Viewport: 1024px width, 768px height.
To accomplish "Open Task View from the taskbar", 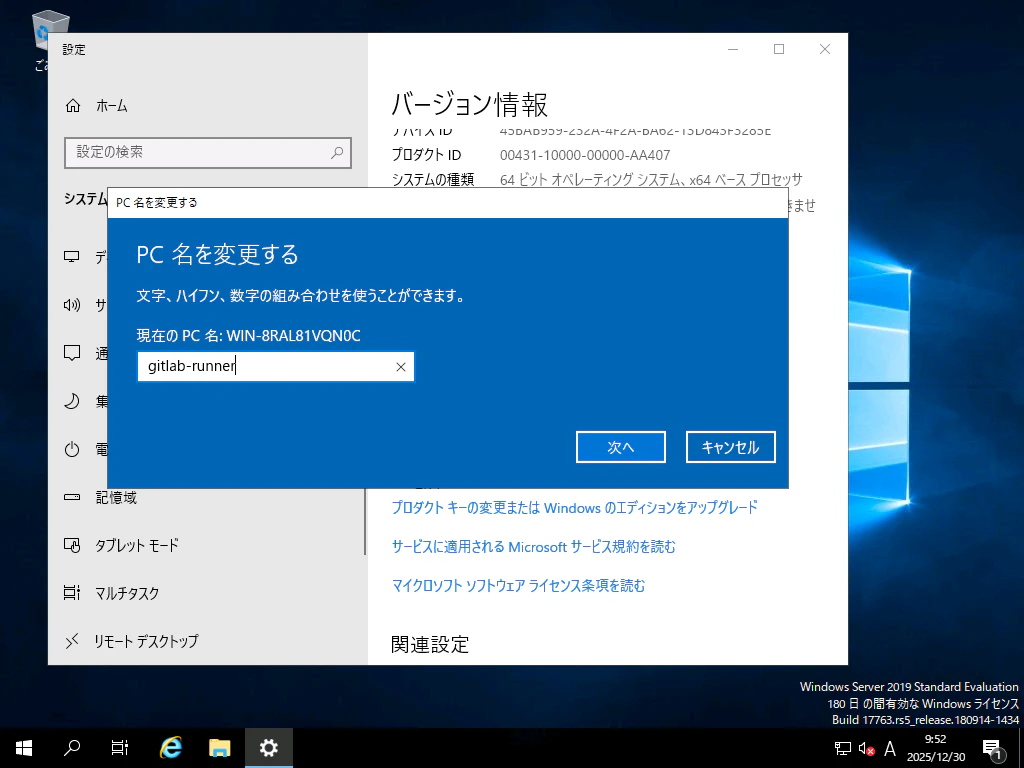I will pyautogui.click(x=120, y=747).
